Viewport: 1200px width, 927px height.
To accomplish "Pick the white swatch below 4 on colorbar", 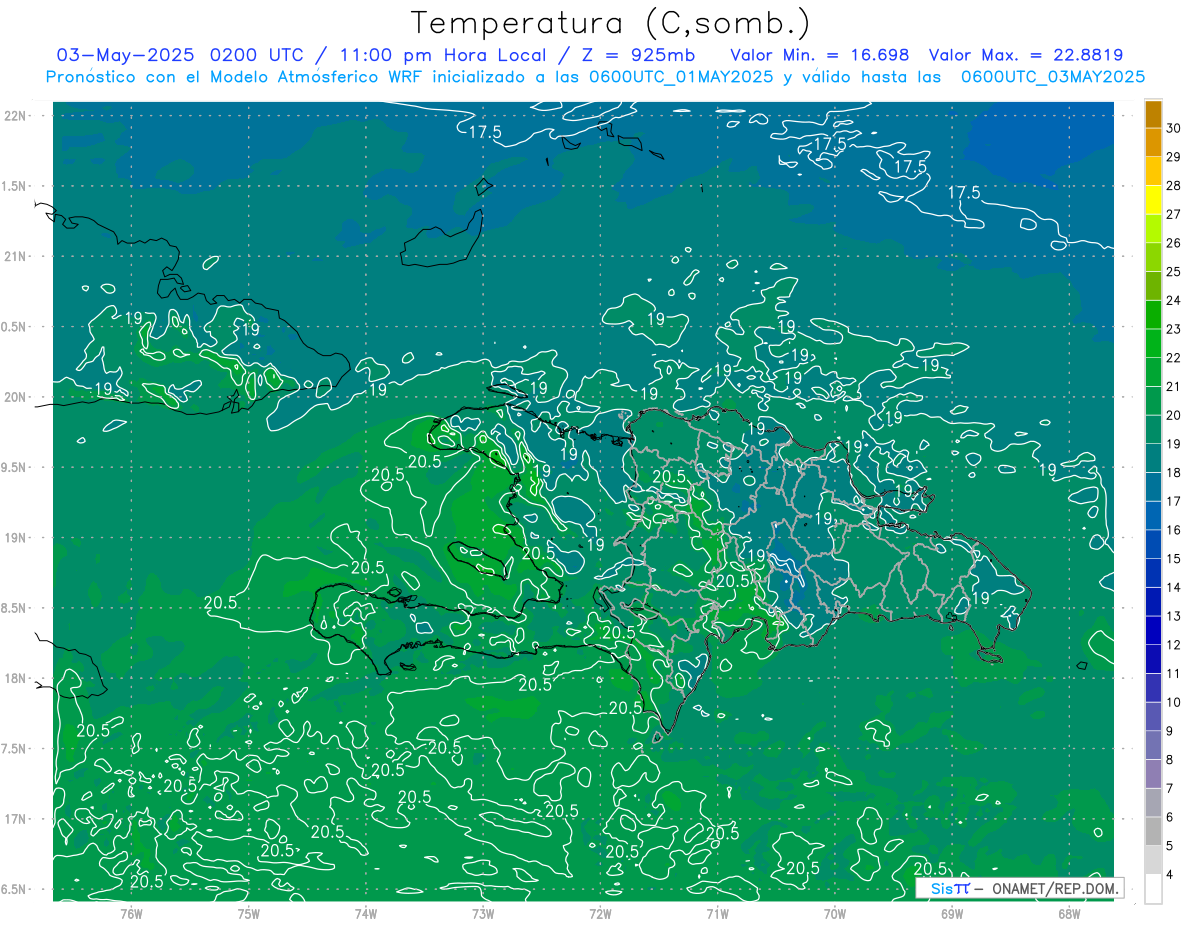I will (x=1153, y=889).
